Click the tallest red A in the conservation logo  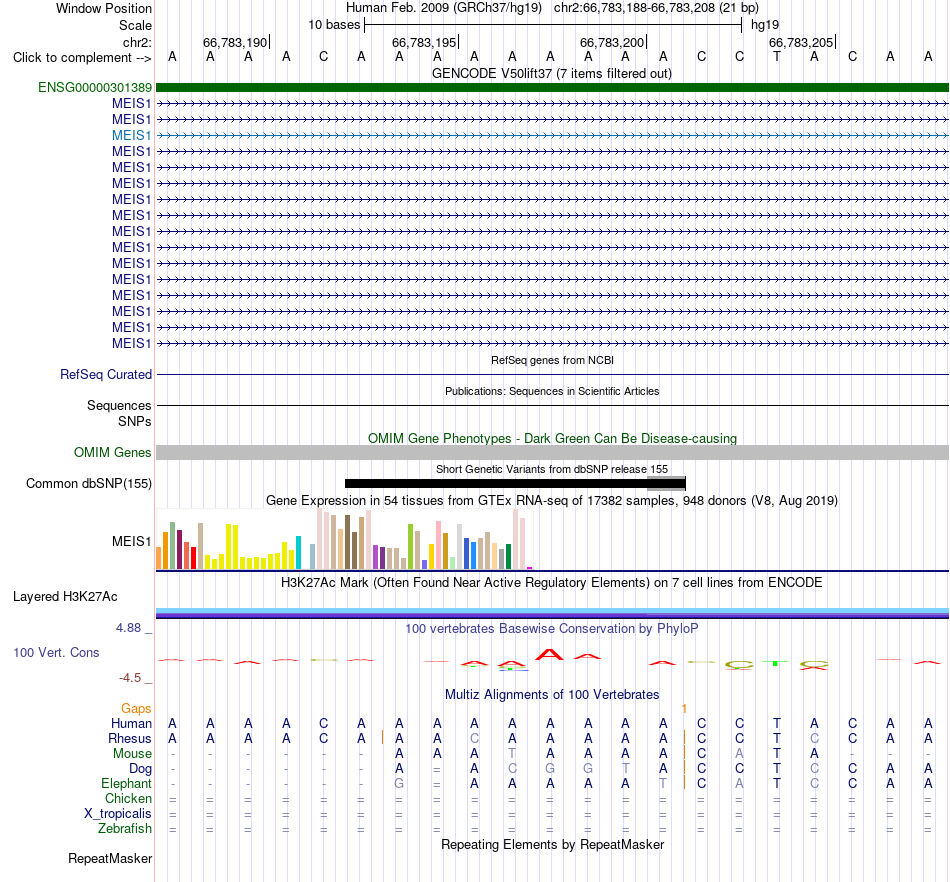[x=549, y=654]
